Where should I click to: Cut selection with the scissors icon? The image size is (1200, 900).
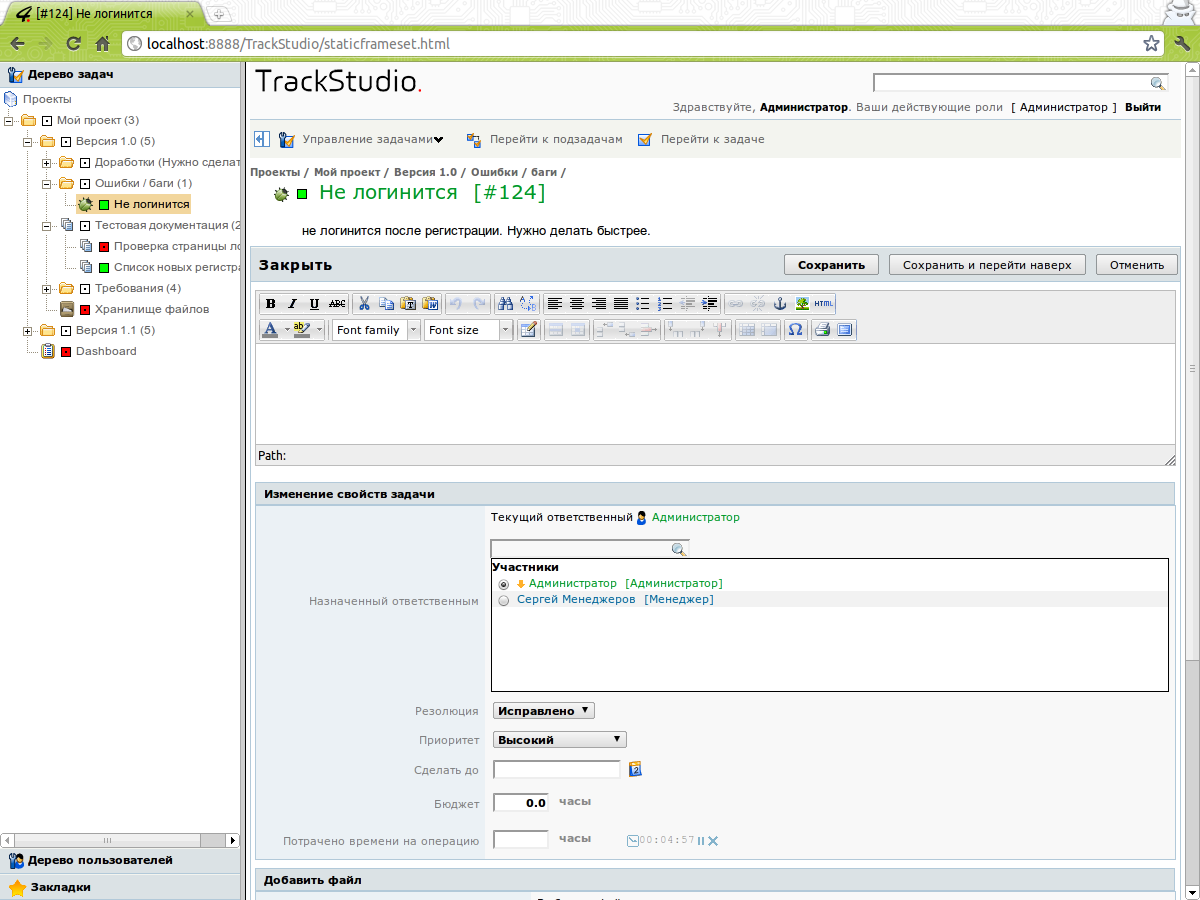[364, 304]
